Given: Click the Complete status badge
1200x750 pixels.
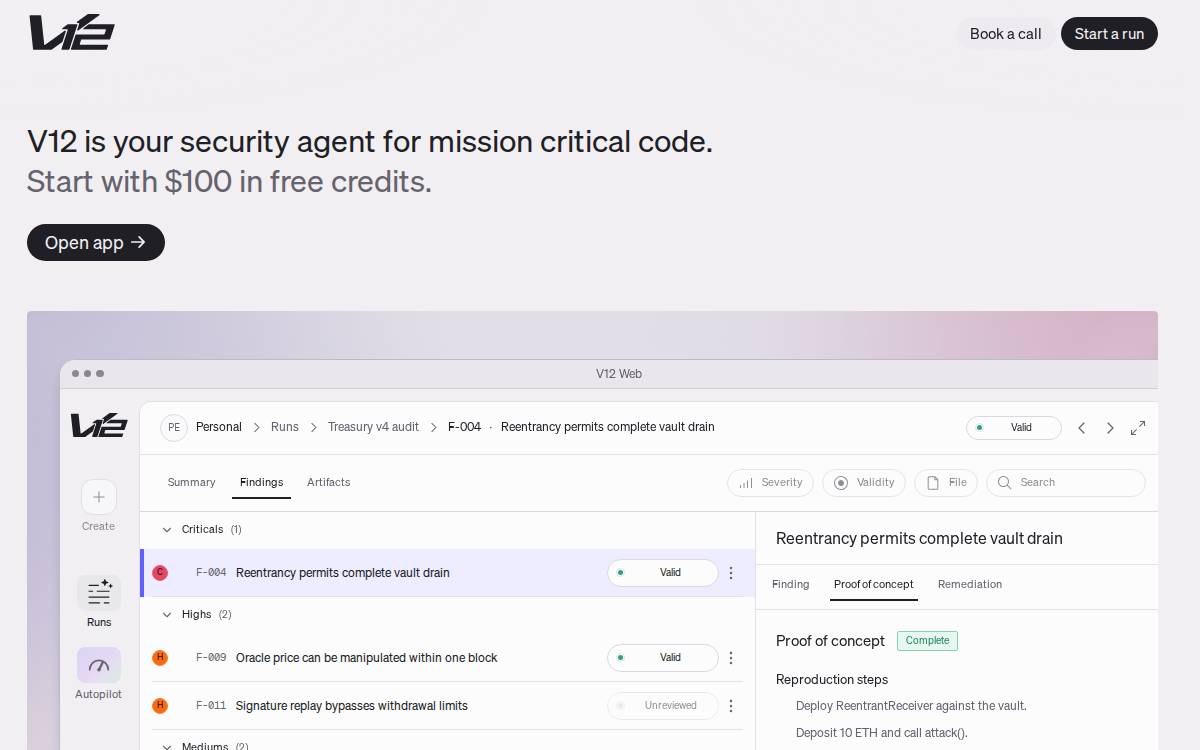Looking at the screenshot, I should point(927,641).
